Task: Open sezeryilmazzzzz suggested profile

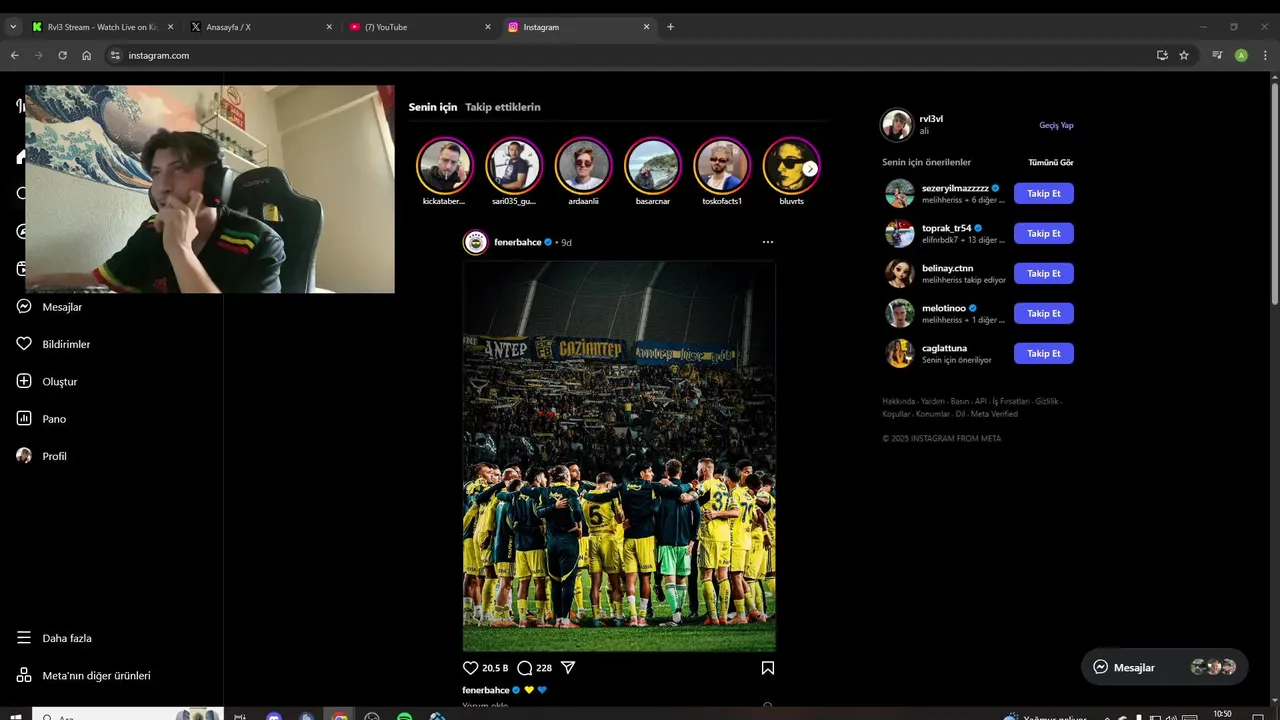Action: (x=955, y=188)
